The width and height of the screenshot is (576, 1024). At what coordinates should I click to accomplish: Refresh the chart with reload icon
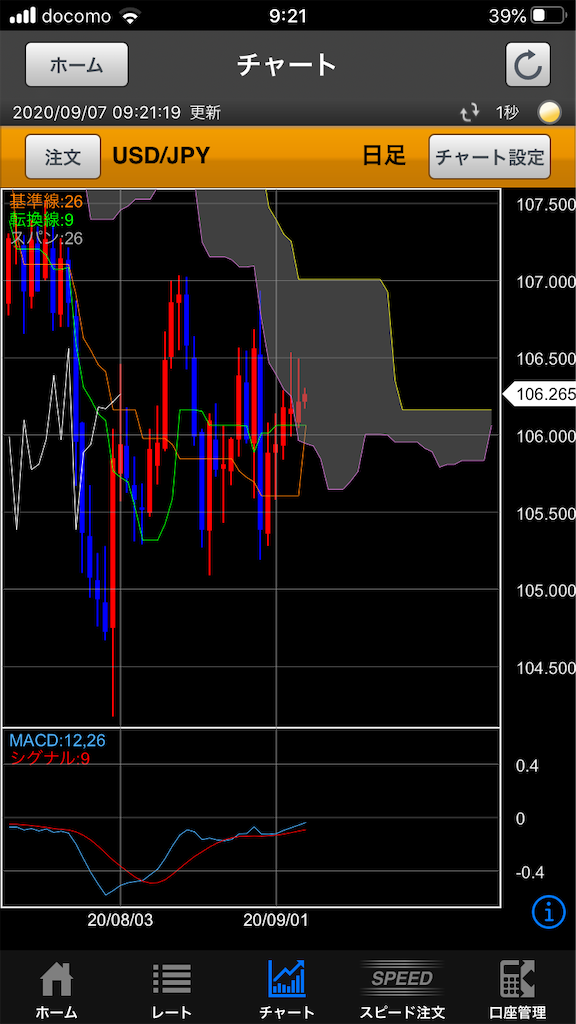(x=528, y=65)
